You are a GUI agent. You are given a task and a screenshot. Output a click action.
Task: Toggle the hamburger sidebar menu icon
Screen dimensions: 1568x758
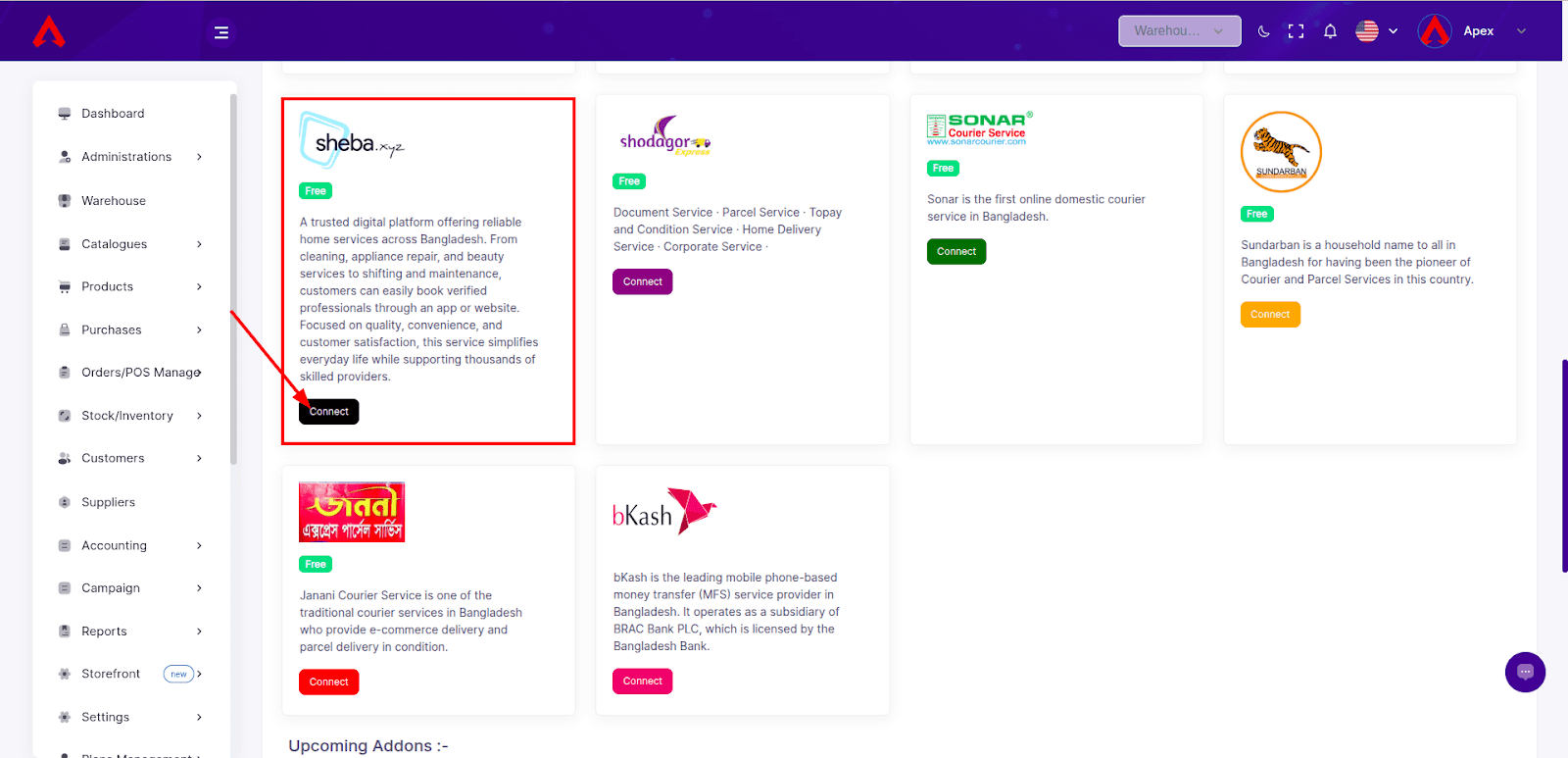[221, 32]
